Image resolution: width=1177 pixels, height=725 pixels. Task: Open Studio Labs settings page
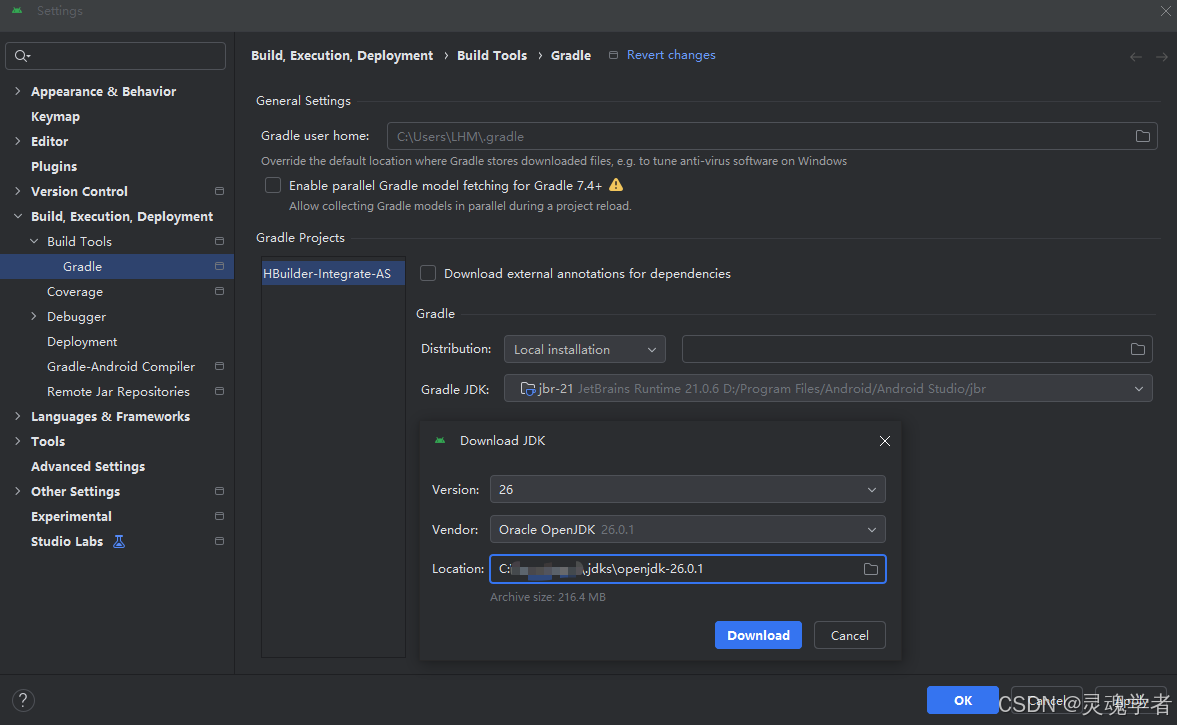[67, 541]
